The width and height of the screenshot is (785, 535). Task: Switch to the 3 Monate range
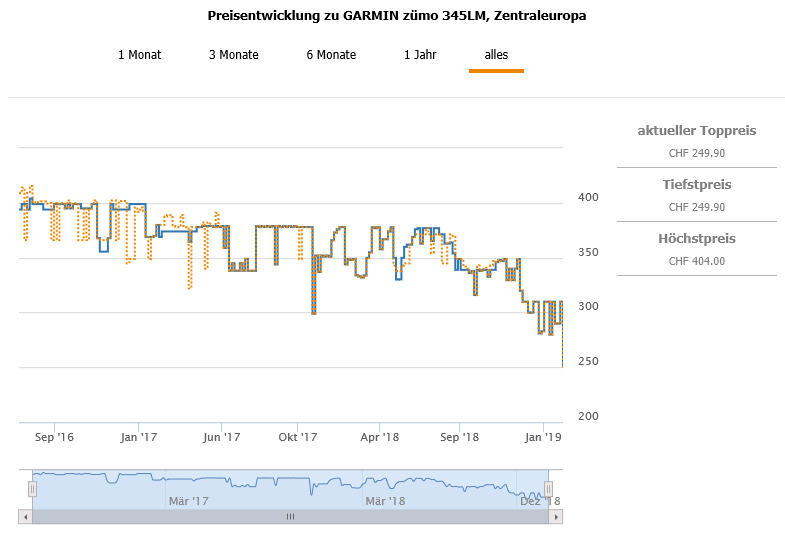234,55
